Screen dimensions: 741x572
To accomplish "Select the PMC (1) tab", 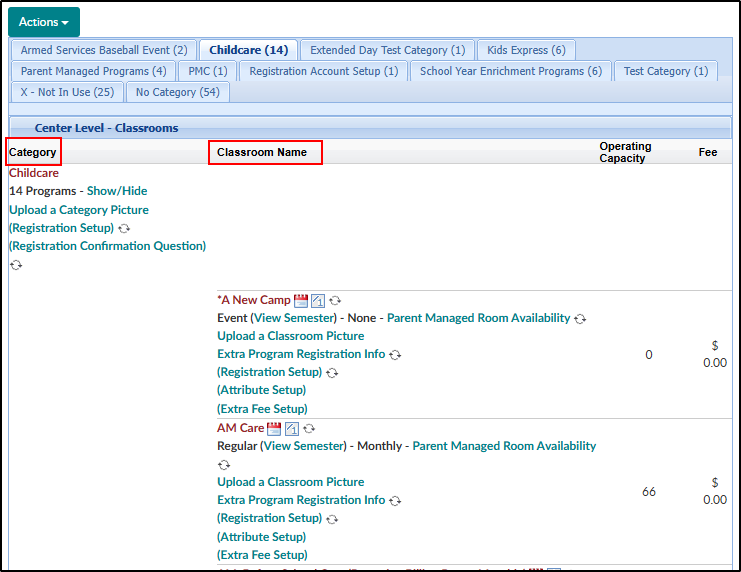I will tap(208, 71).
